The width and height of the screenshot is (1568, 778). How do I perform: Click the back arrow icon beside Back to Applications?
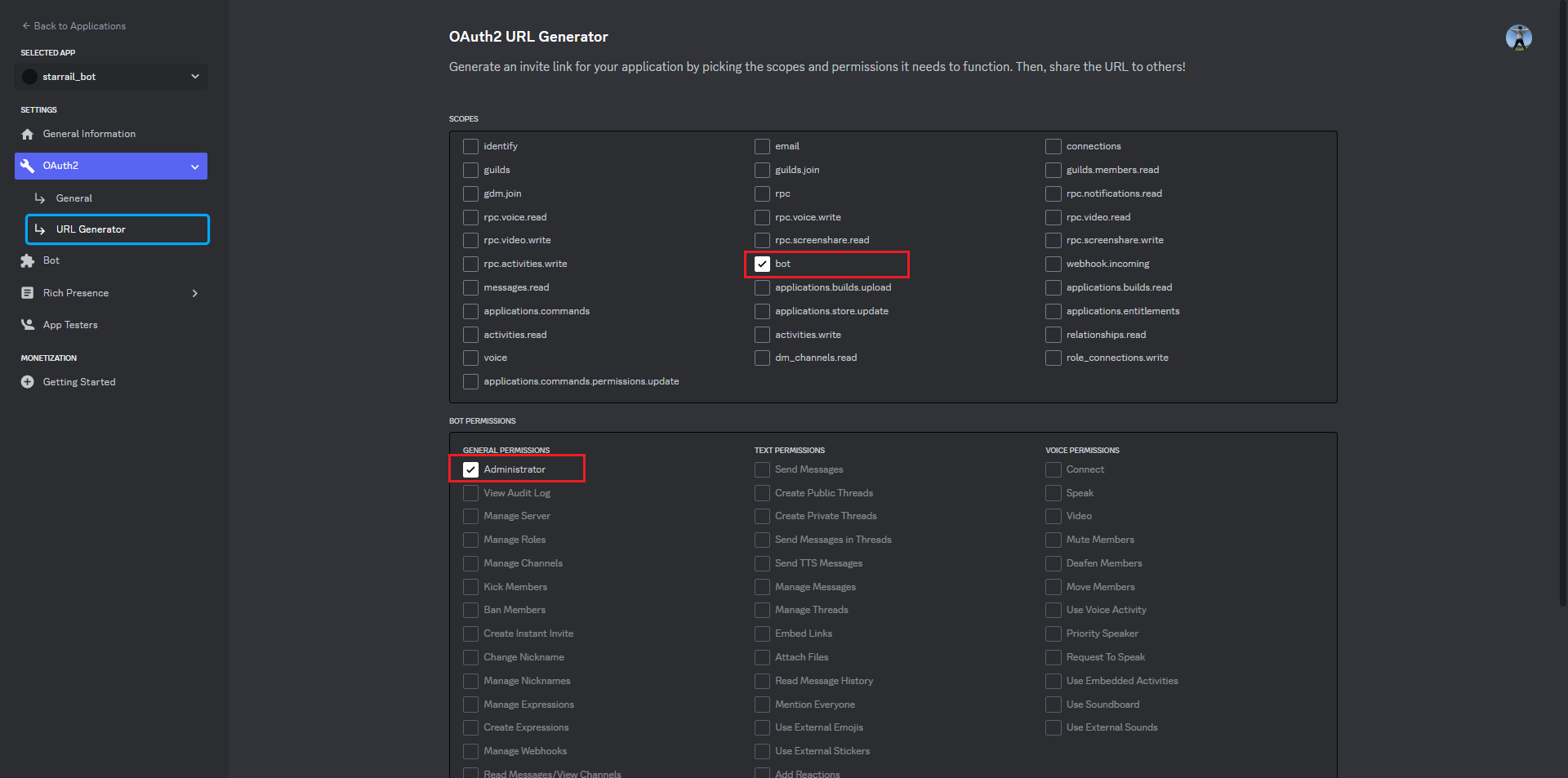pos(26,26)
